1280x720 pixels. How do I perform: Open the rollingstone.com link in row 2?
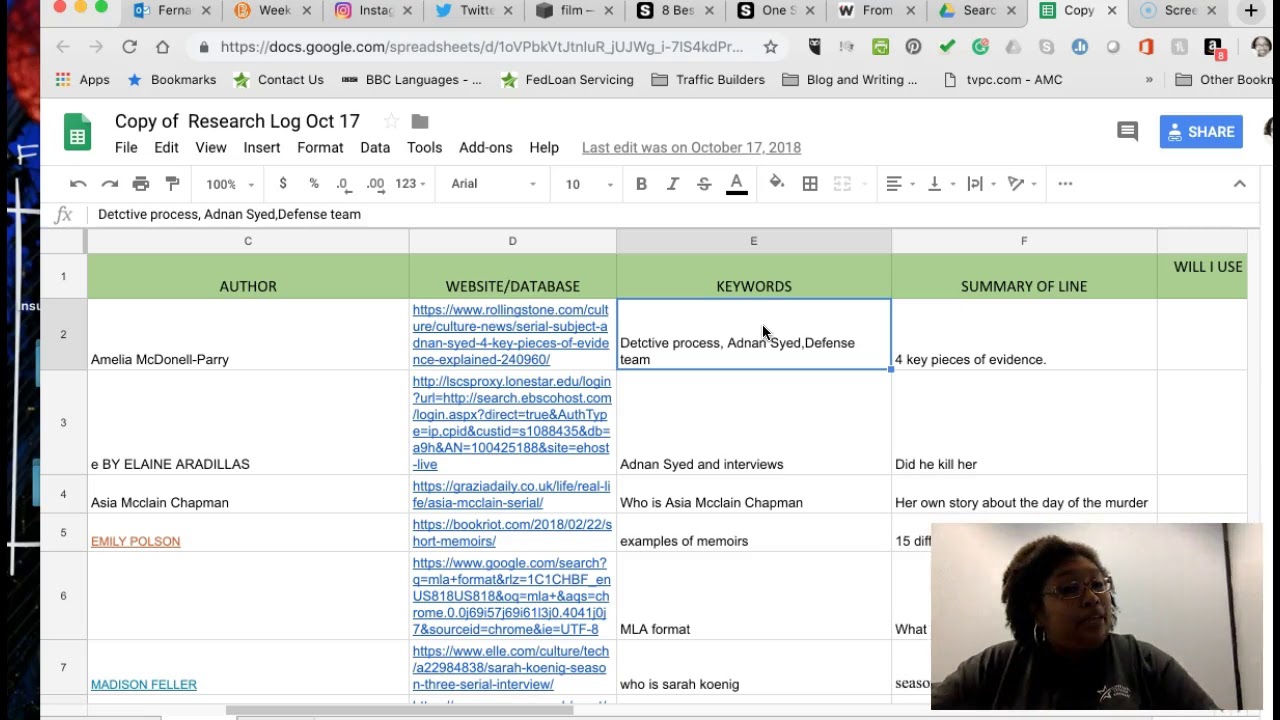(x=510, y=335)
